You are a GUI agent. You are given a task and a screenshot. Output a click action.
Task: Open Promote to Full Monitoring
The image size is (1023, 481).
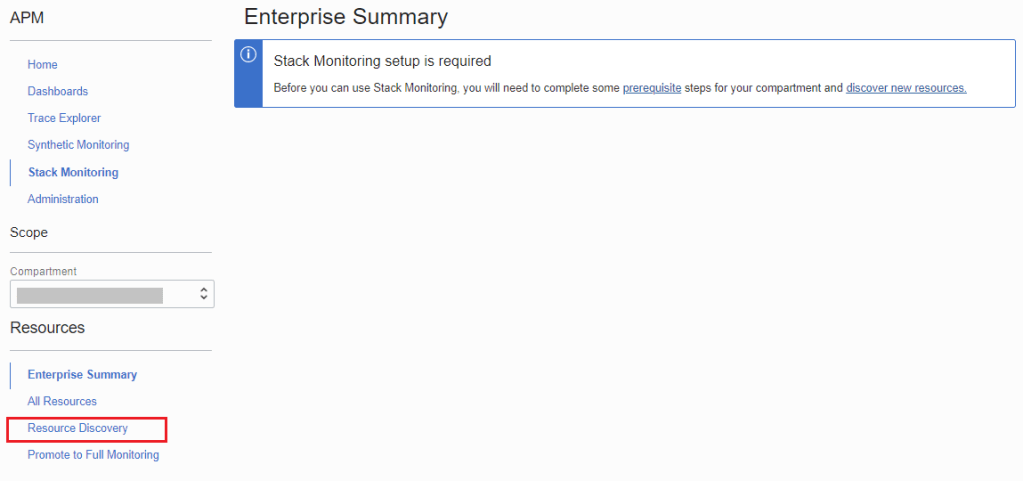(93, 455)
